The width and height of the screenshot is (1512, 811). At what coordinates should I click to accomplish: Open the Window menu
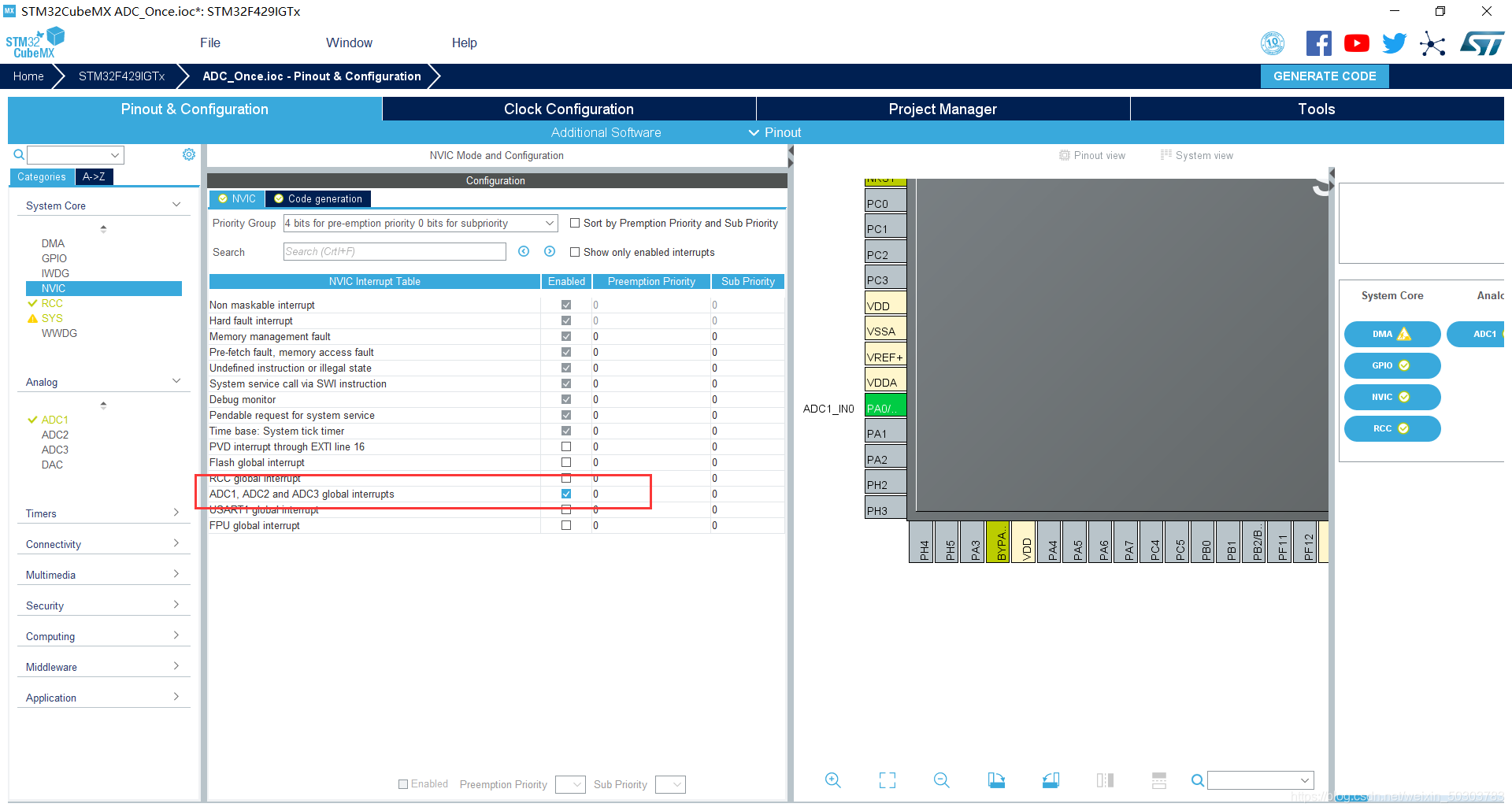point(349,43)
